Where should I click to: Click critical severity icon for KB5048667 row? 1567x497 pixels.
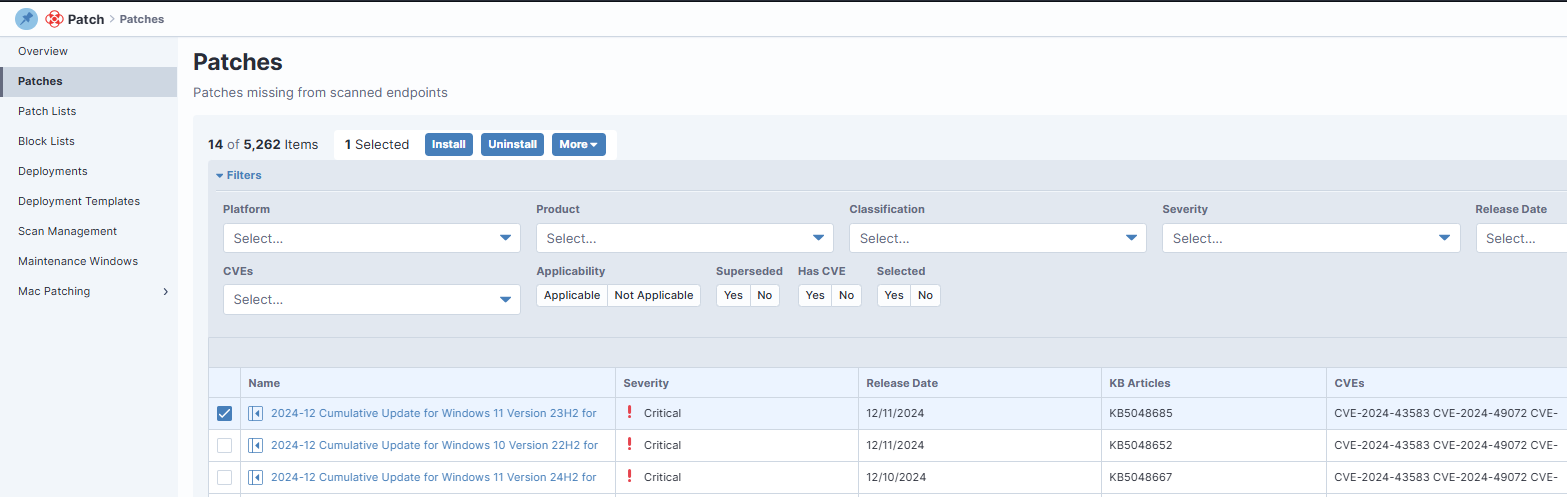click(x=629, y=476)
